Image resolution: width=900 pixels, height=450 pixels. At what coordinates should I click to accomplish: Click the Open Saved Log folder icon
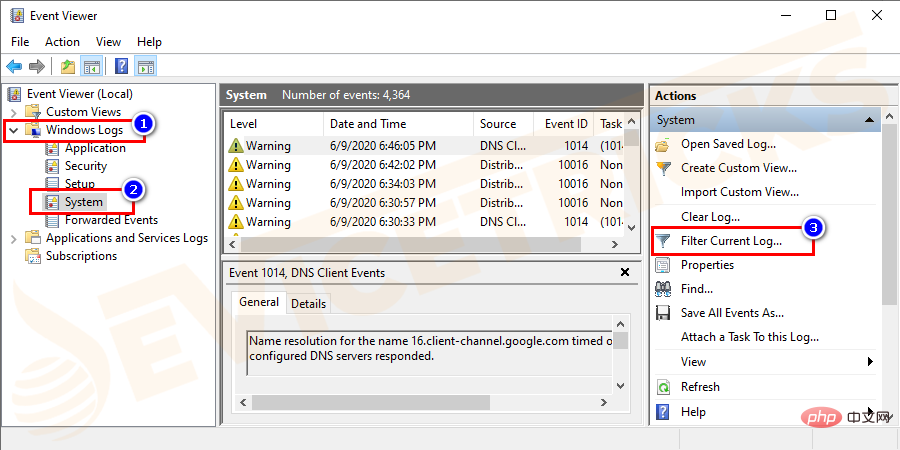663,144
